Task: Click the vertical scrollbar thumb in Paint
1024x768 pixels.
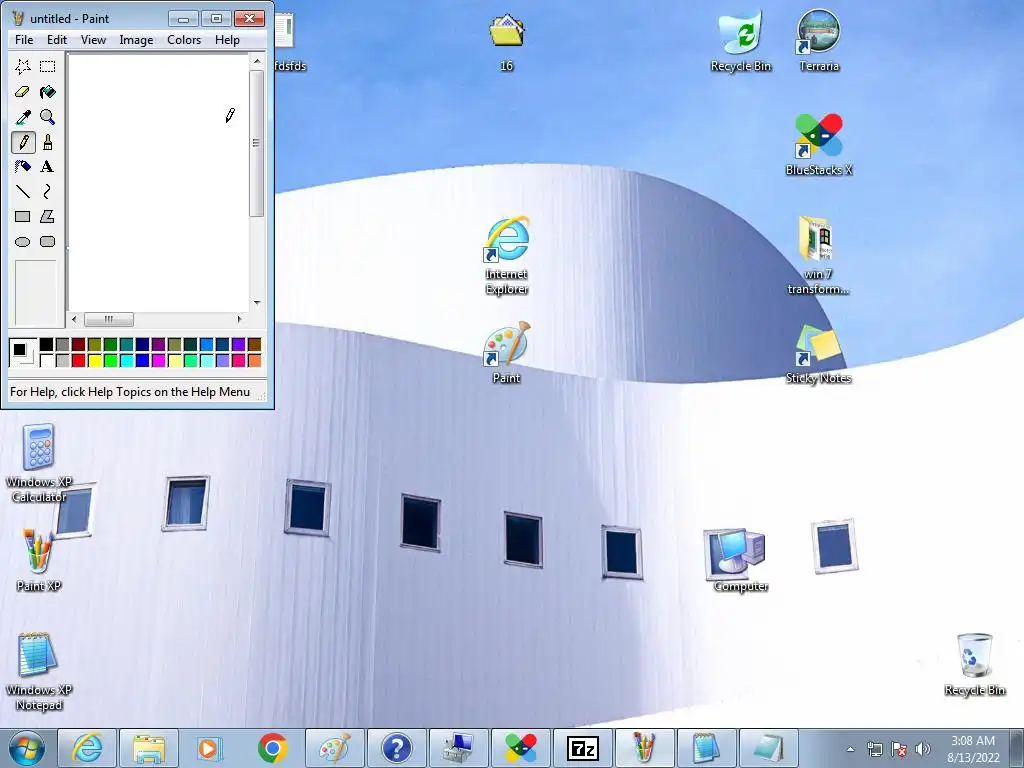Action: click(x=257, y=143)
